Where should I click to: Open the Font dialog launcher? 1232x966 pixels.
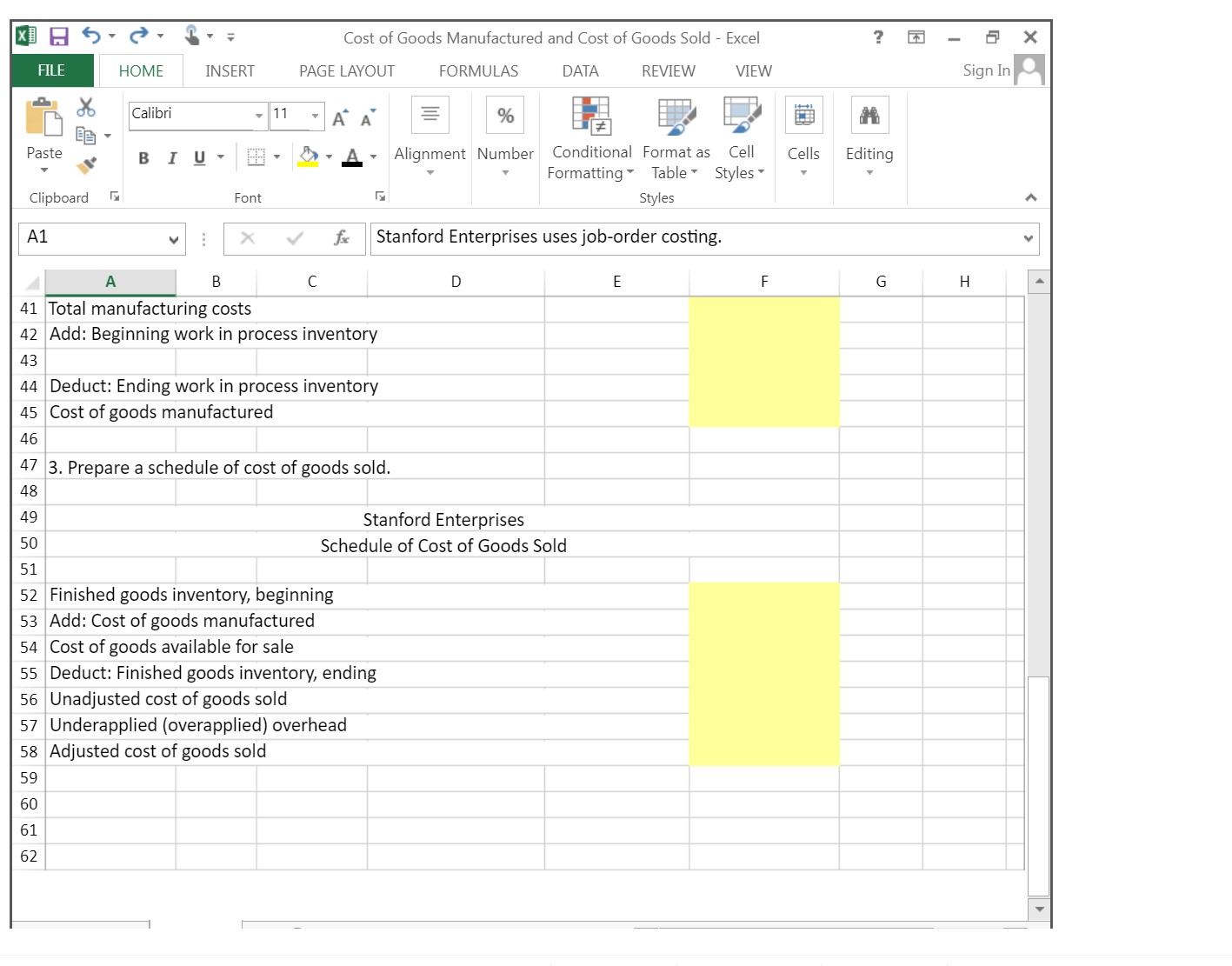(x=380, y=197)
